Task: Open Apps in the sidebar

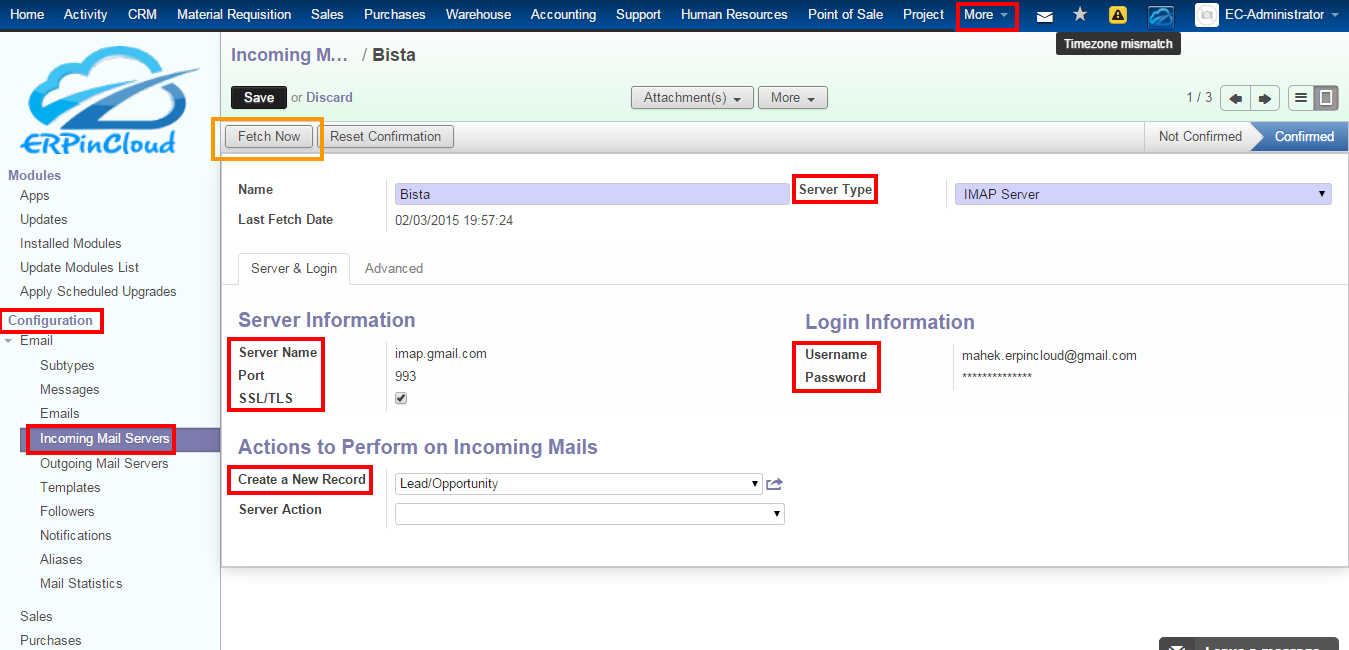Action: coord(35,196)
